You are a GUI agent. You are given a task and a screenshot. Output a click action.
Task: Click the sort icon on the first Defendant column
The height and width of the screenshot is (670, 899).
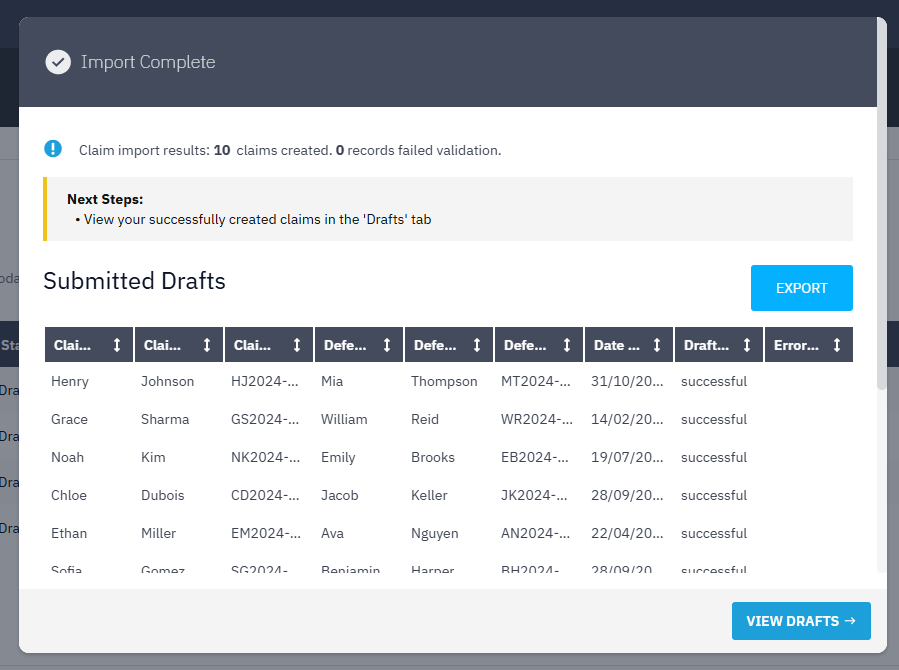pyautogui.click(x=389, y=344)
